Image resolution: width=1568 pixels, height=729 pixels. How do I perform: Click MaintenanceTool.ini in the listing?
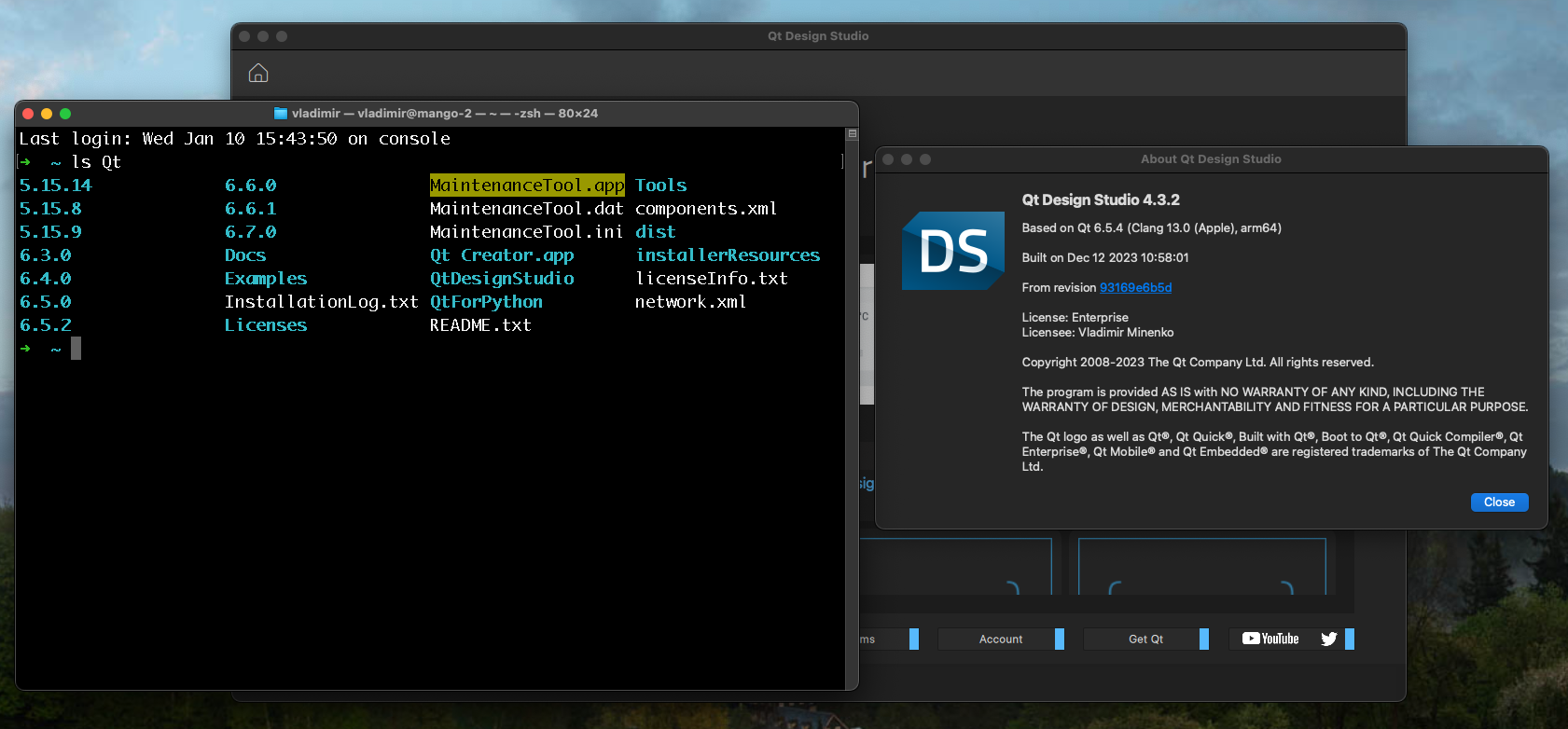pos(526,232)
